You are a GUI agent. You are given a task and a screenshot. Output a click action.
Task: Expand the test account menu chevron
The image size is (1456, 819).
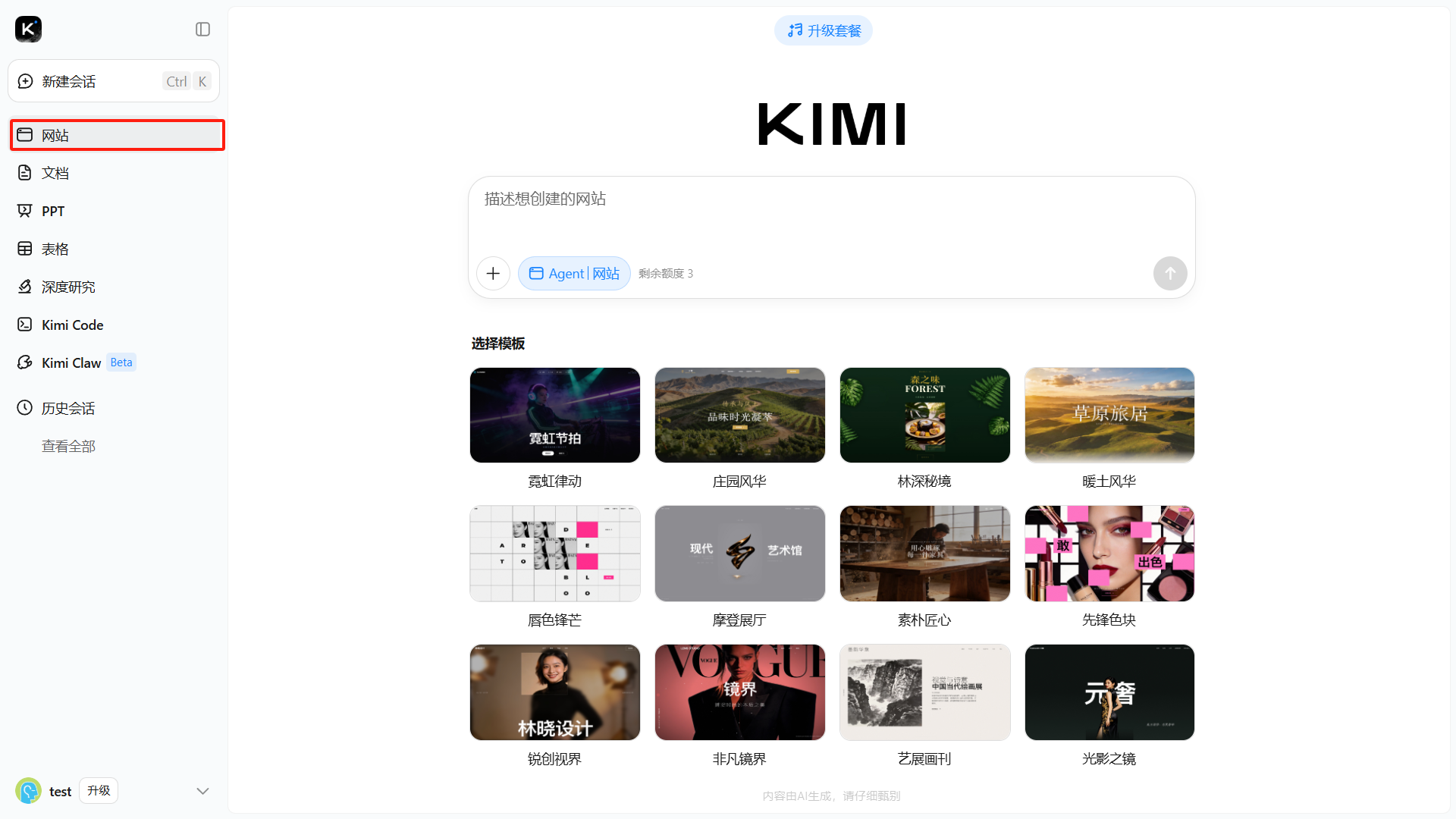point(202,791)
